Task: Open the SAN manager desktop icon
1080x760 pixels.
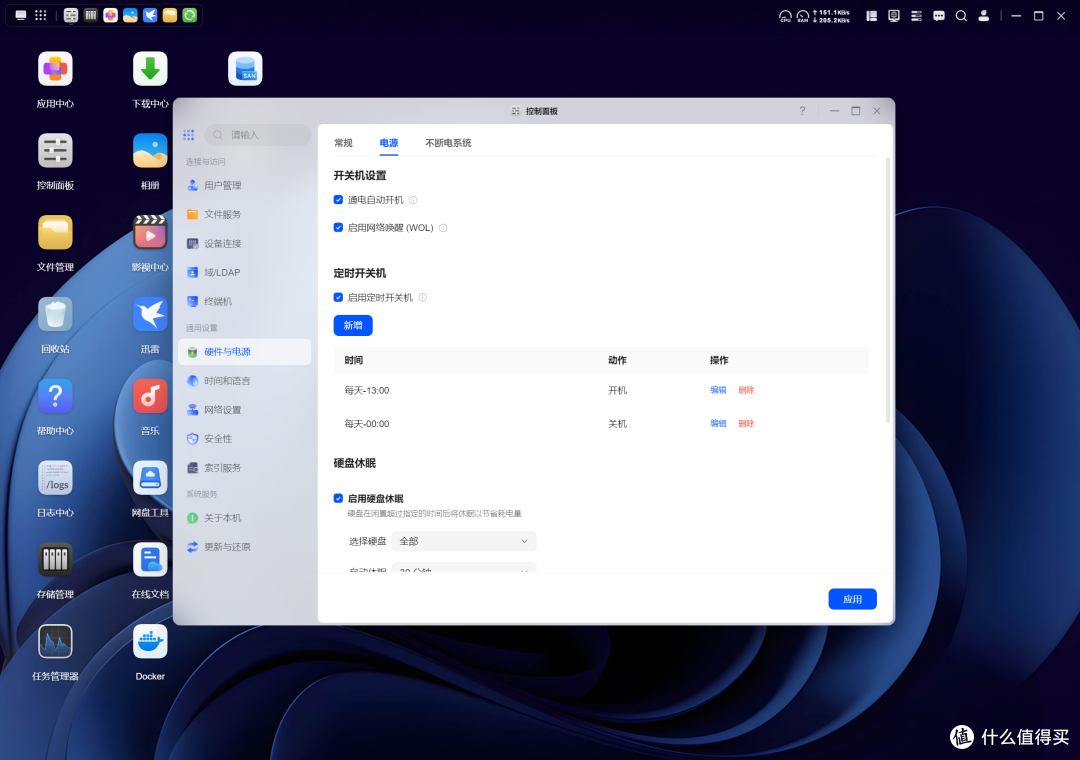Action: [x=245, y=69]
